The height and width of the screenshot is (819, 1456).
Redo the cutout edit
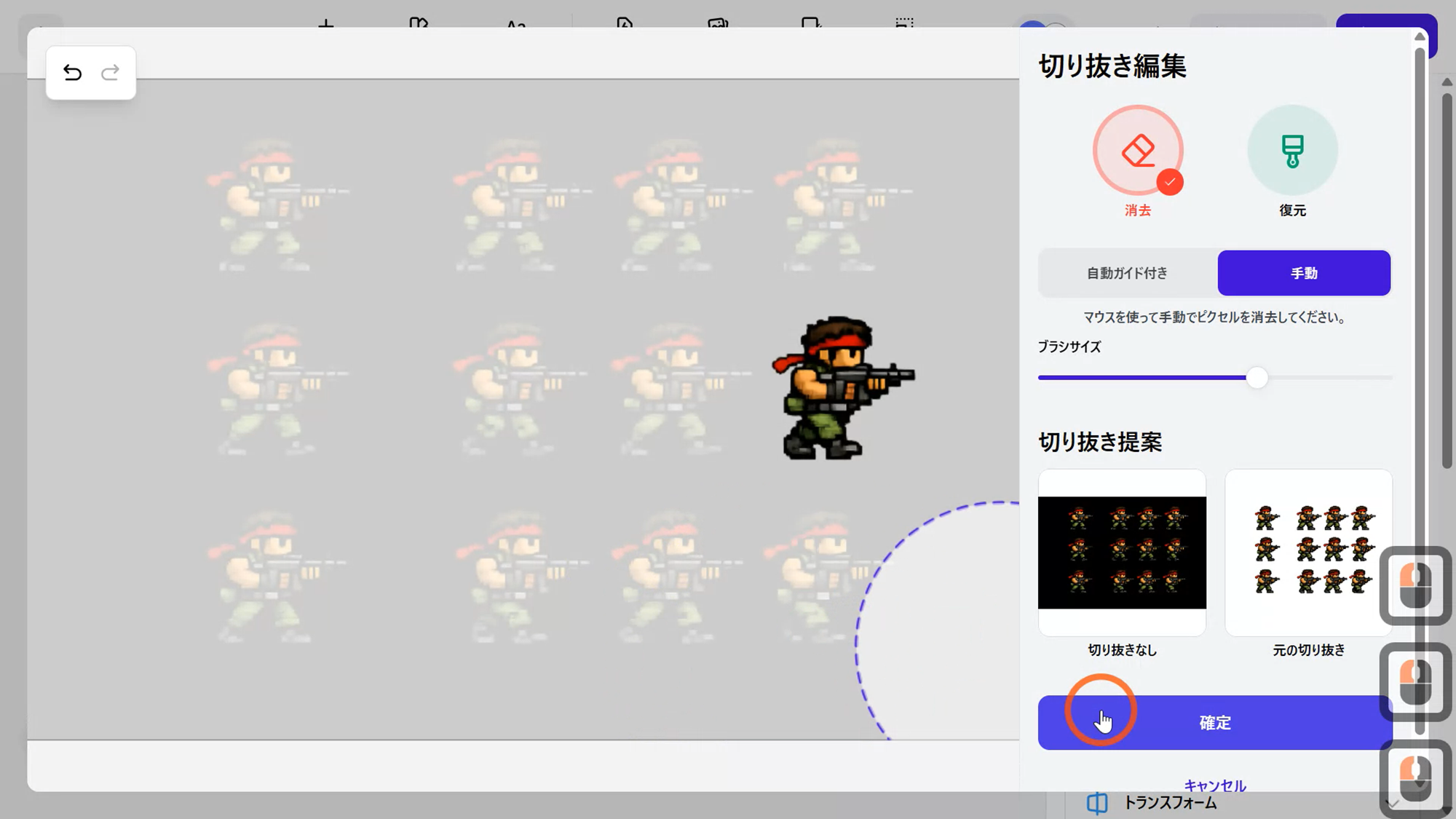pyautogui.click(x=110, y=73)
